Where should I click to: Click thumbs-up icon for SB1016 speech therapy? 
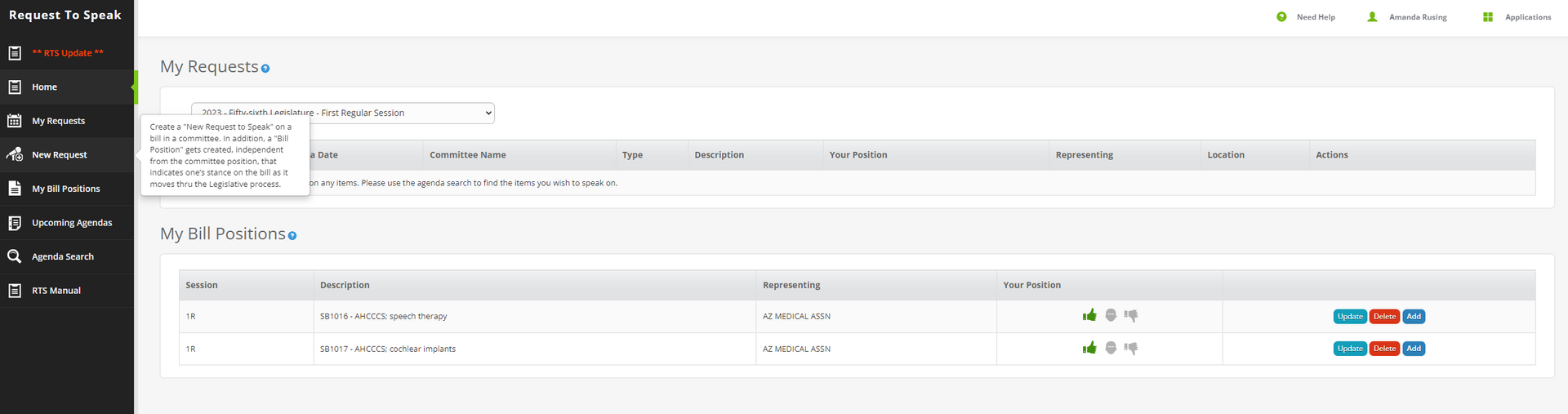coord(1089,315)
